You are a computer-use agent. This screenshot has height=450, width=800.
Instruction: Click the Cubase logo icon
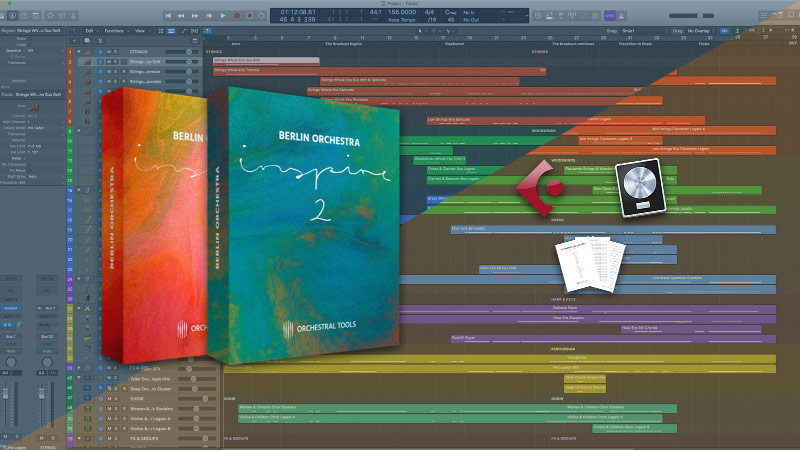tap(540, 188)
